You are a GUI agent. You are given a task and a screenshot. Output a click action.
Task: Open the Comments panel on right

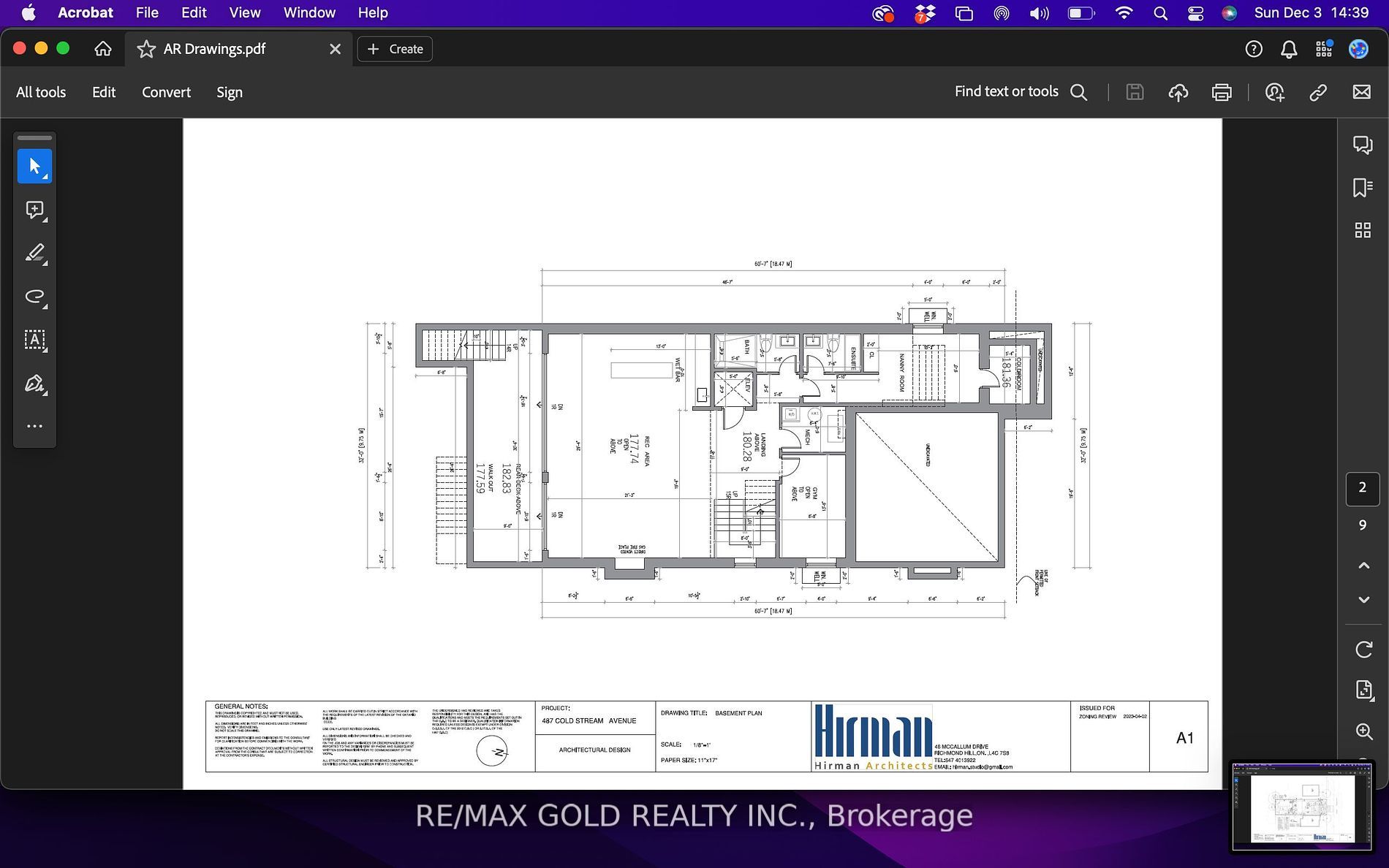(1362, 145)
